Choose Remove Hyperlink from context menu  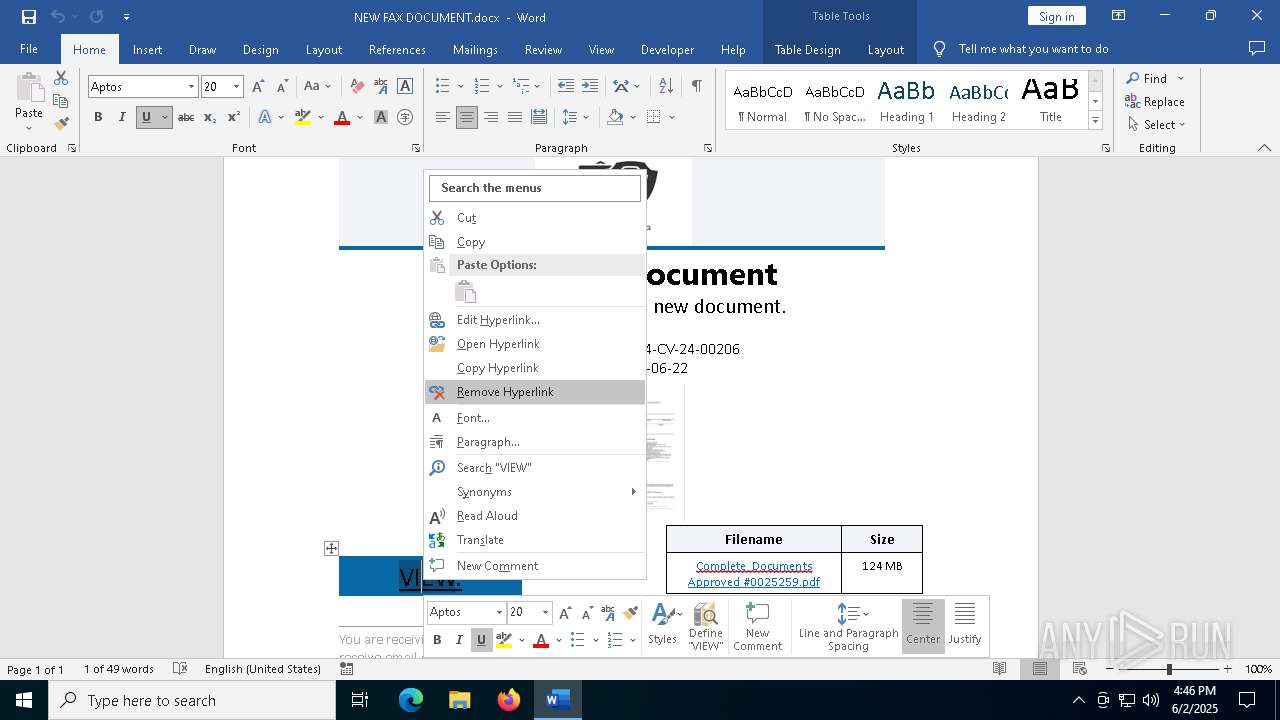click(535, 392)
